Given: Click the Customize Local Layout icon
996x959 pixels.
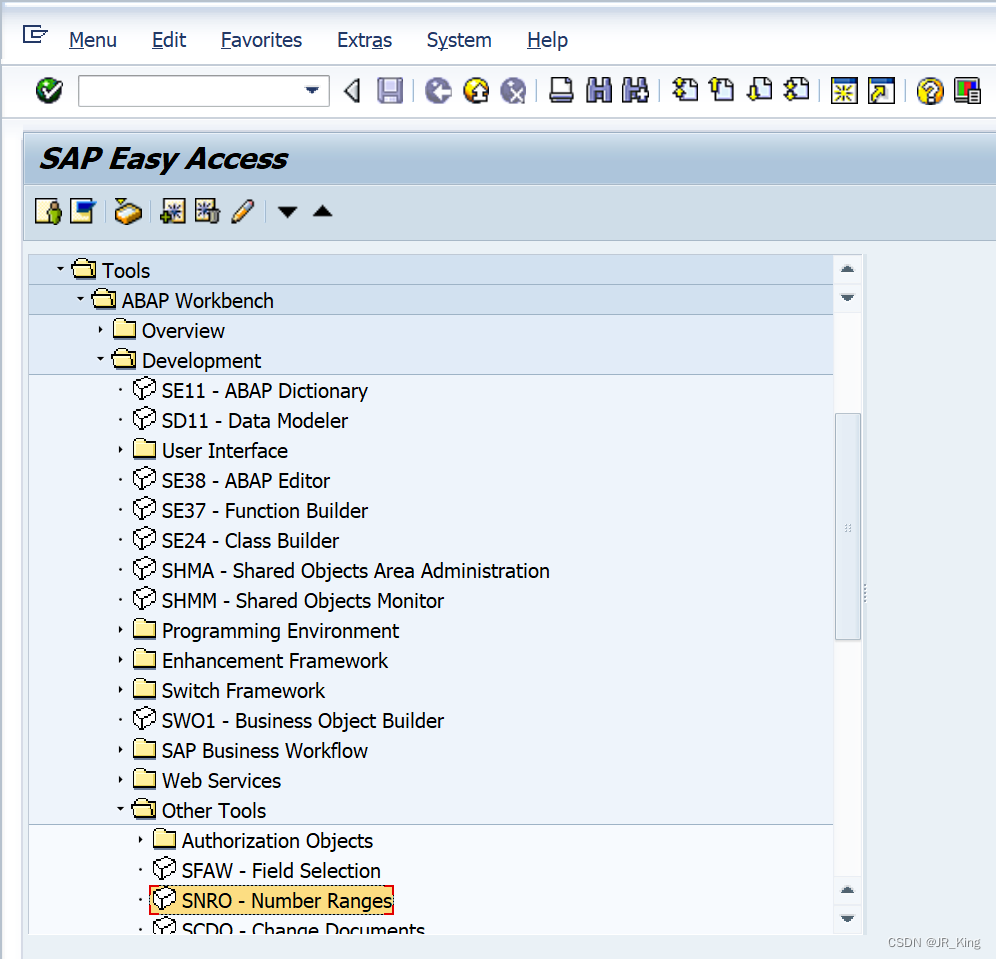Looking at the screenshot, I should click(x=967, y=91).
